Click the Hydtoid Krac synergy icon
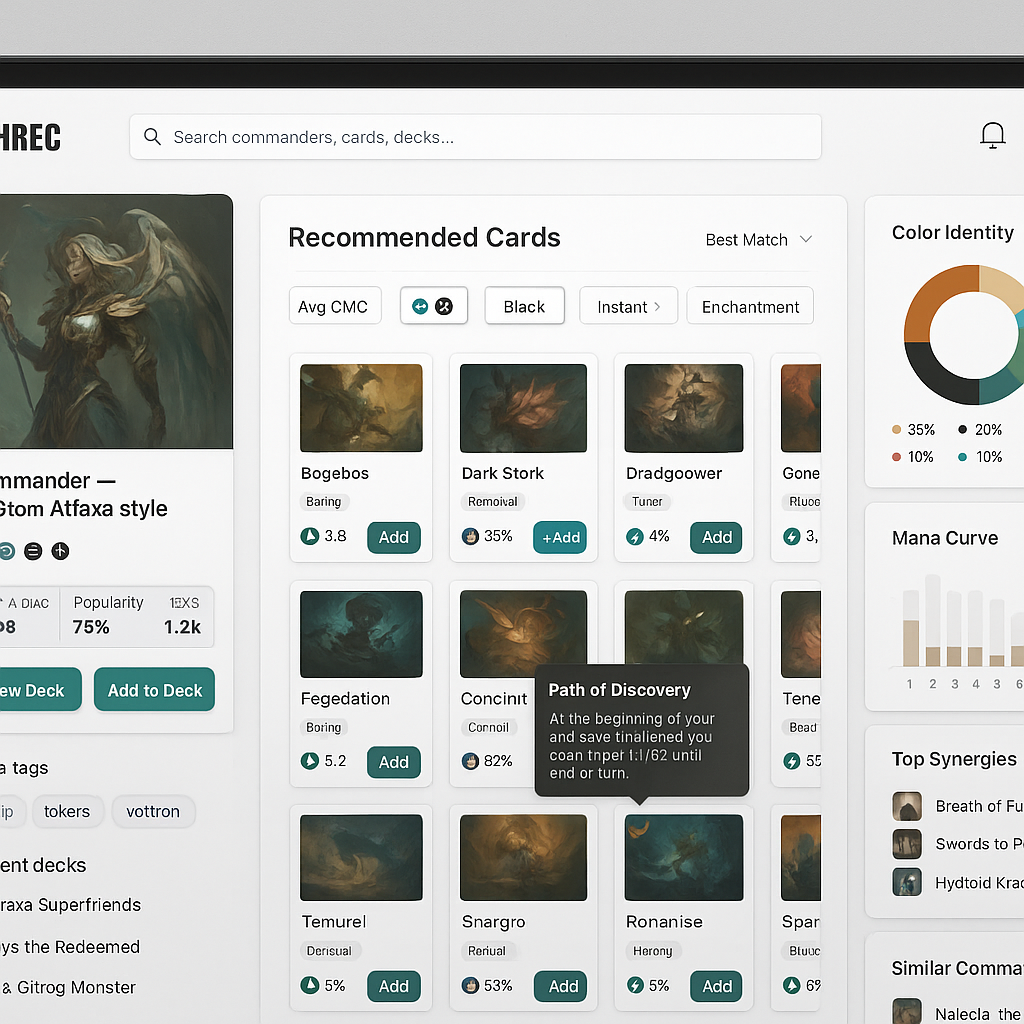The image size is (1024, 1024). coord(907,882)
